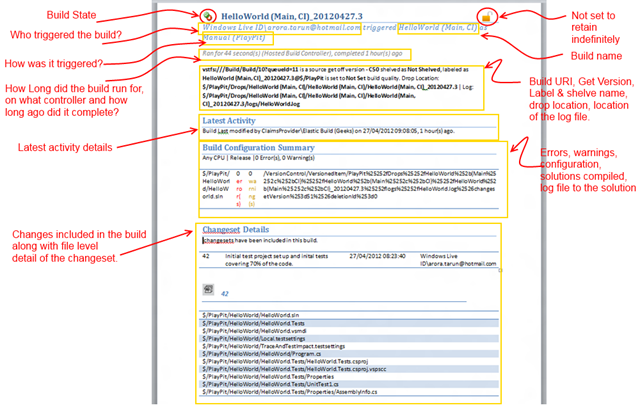Click the unlocked padlock retention icon
The width and height of the screenshot is (640, 405).
click(x=487, y=17)
